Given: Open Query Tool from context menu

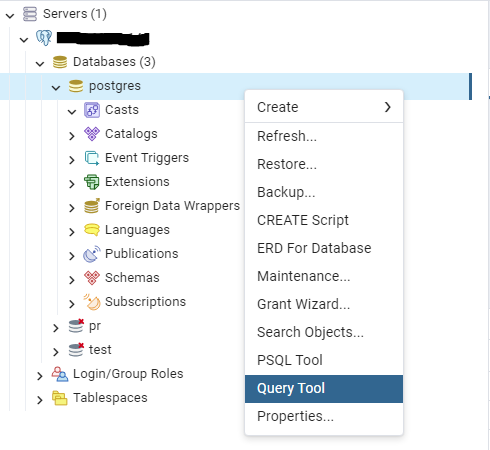Looking at the screenshot, I should click(324, 389).
